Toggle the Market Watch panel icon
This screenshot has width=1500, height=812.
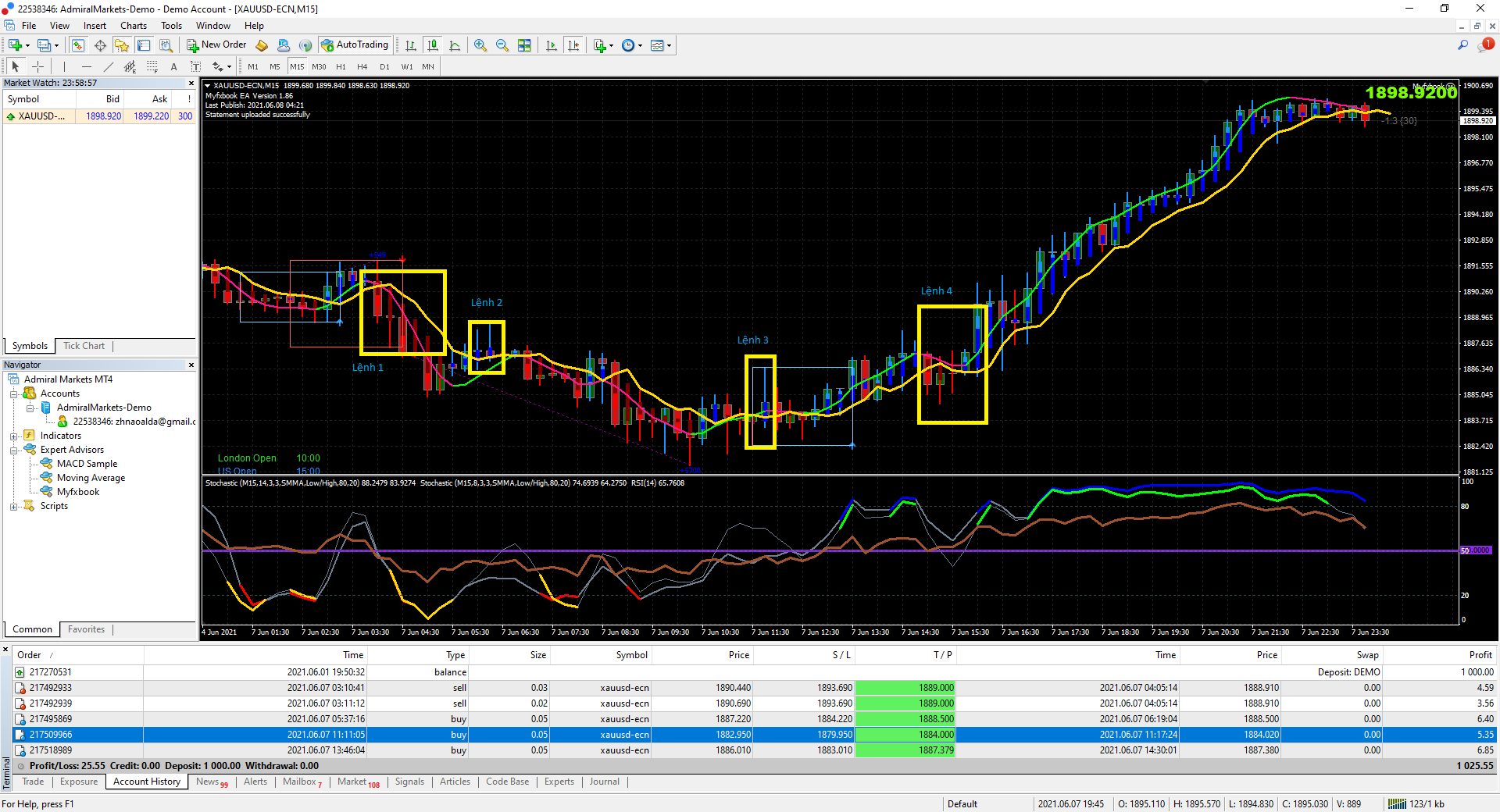coord(78,45)
